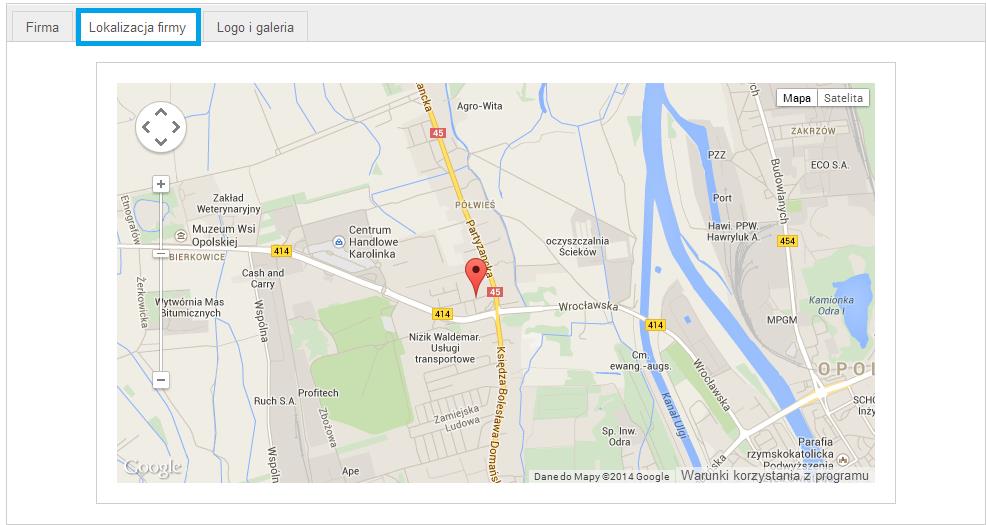Switch to Satelita map view
Screen dimensions: 986x525
click(843, 98)
